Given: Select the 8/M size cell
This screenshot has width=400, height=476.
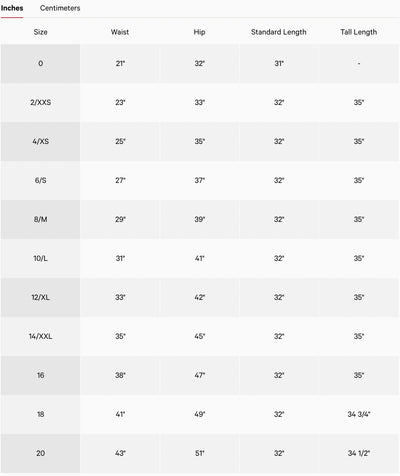Looking at the screenshot, I should [40, 219].
